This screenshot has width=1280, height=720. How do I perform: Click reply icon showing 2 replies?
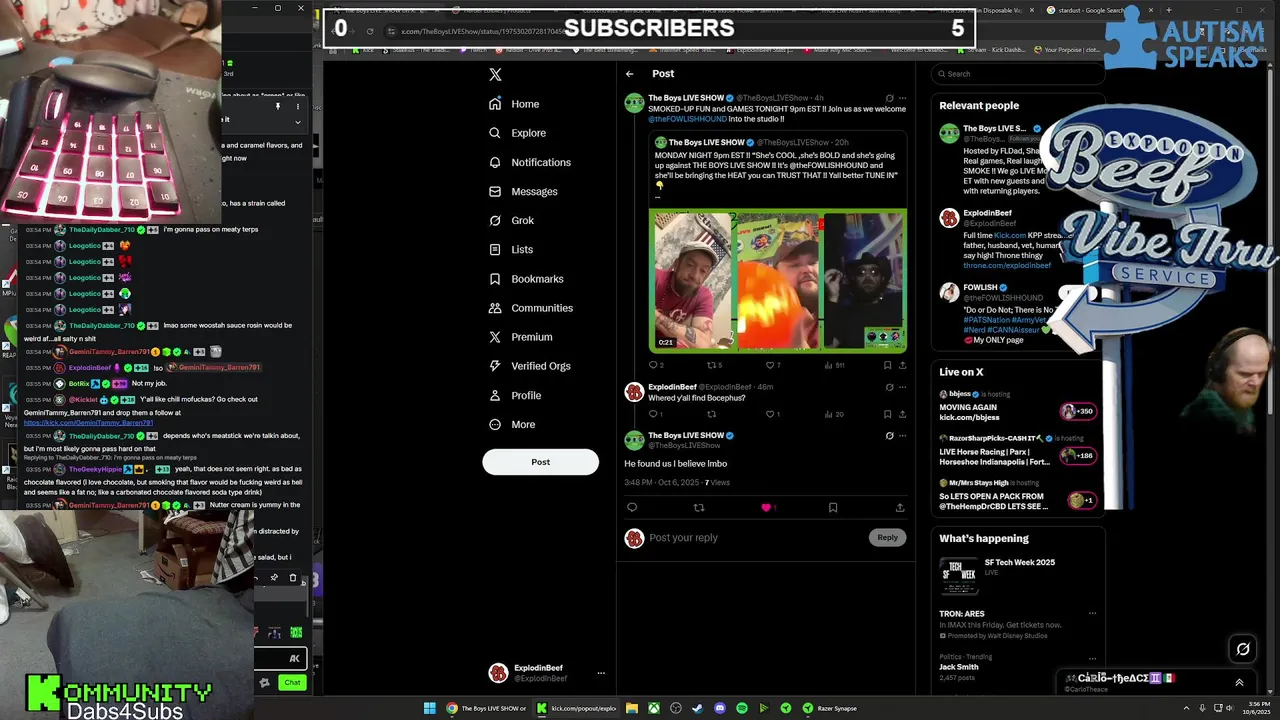(x=655, y=365)
